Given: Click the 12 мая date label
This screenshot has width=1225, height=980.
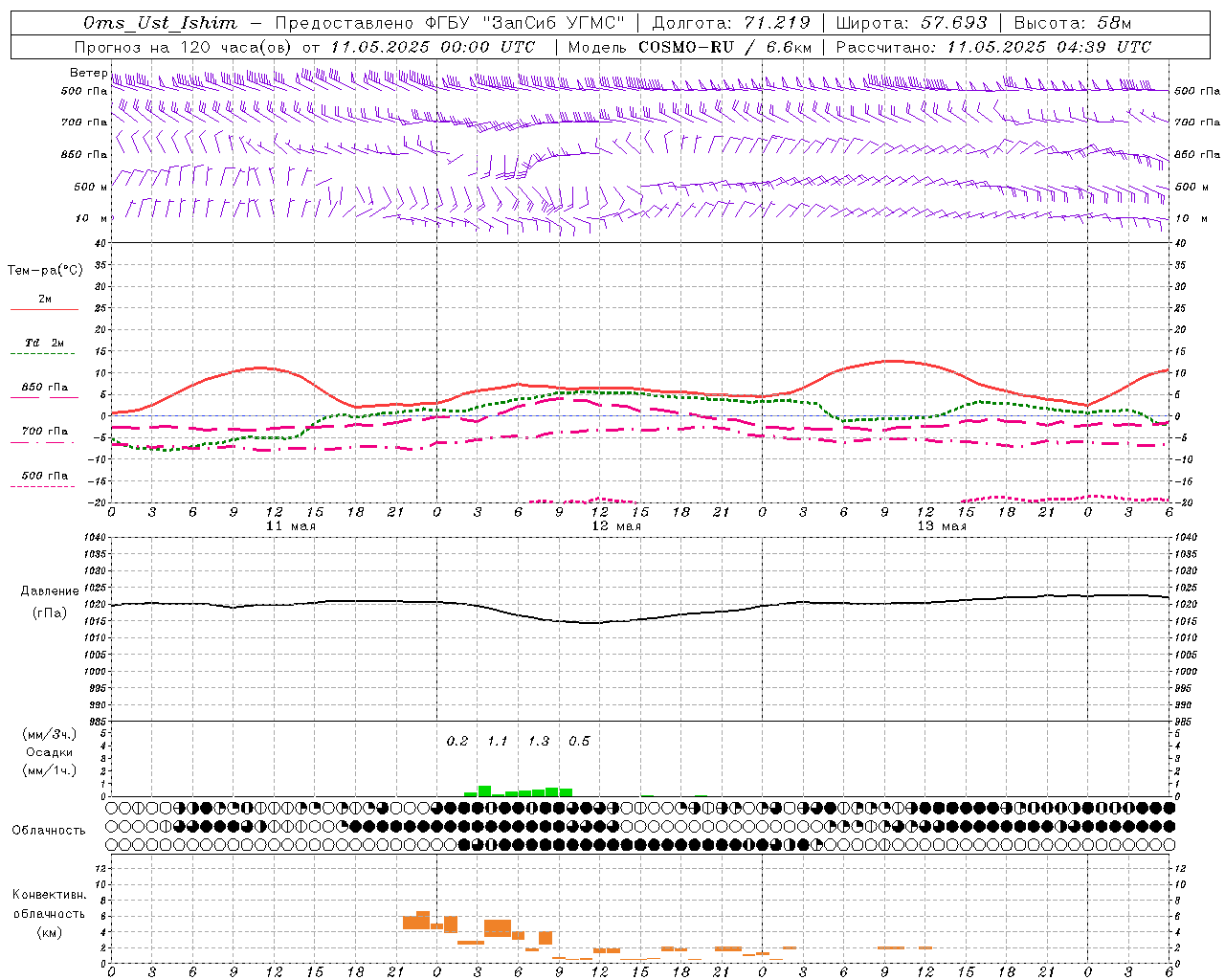Looking at the screenshot, I should click(616, 526).
